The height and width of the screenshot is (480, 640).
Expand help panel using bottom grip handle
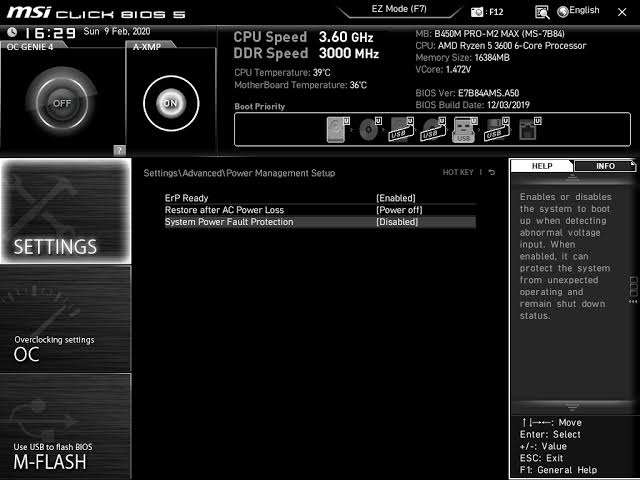(572, 407)
